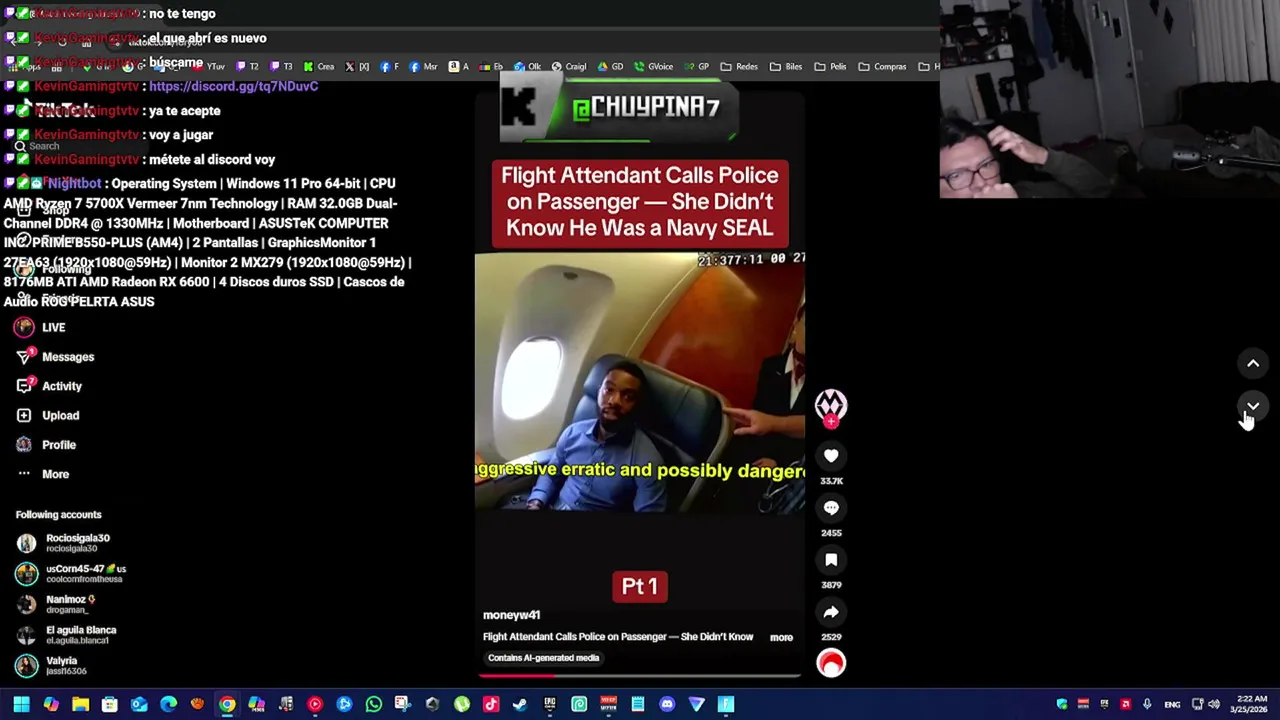The height and width of the screenshot is (720, 1280).
Task: Share the video using the arrow icon
Action: (831, 612)
